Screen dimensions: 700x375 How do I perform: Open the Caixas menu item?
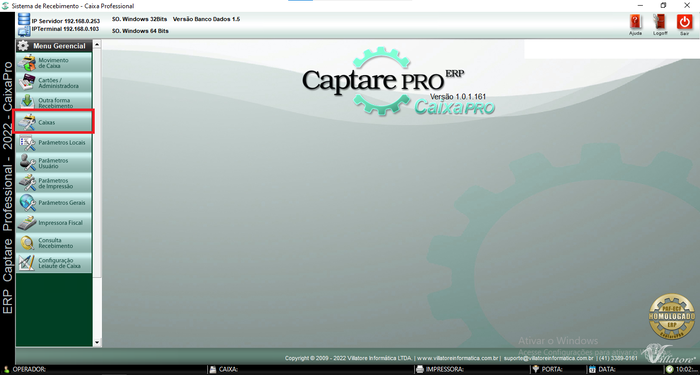pyautogui.click(x=54, y=122)
